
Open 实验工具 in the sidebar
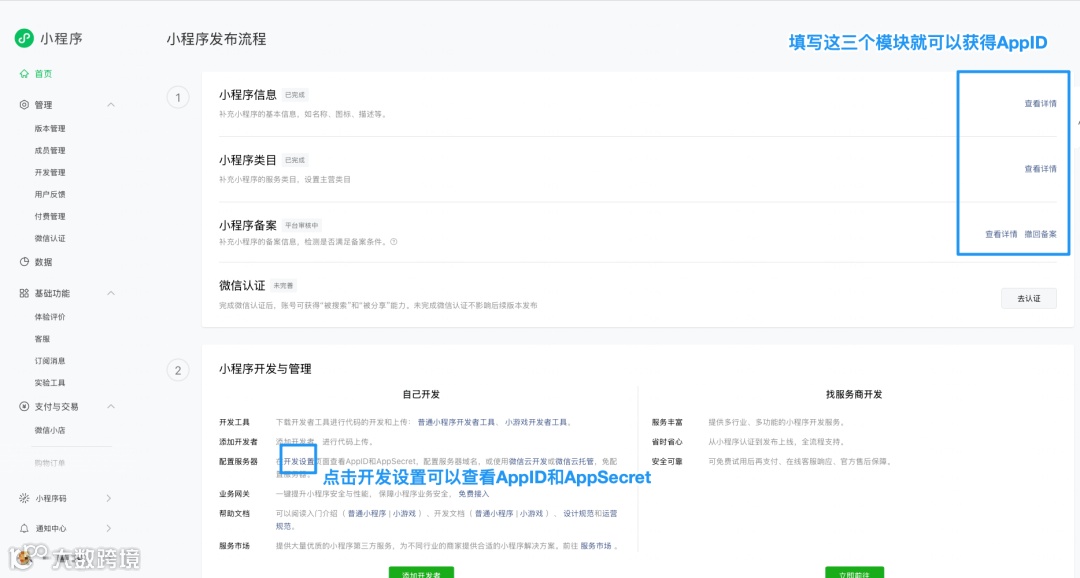[x=50, y=383]
